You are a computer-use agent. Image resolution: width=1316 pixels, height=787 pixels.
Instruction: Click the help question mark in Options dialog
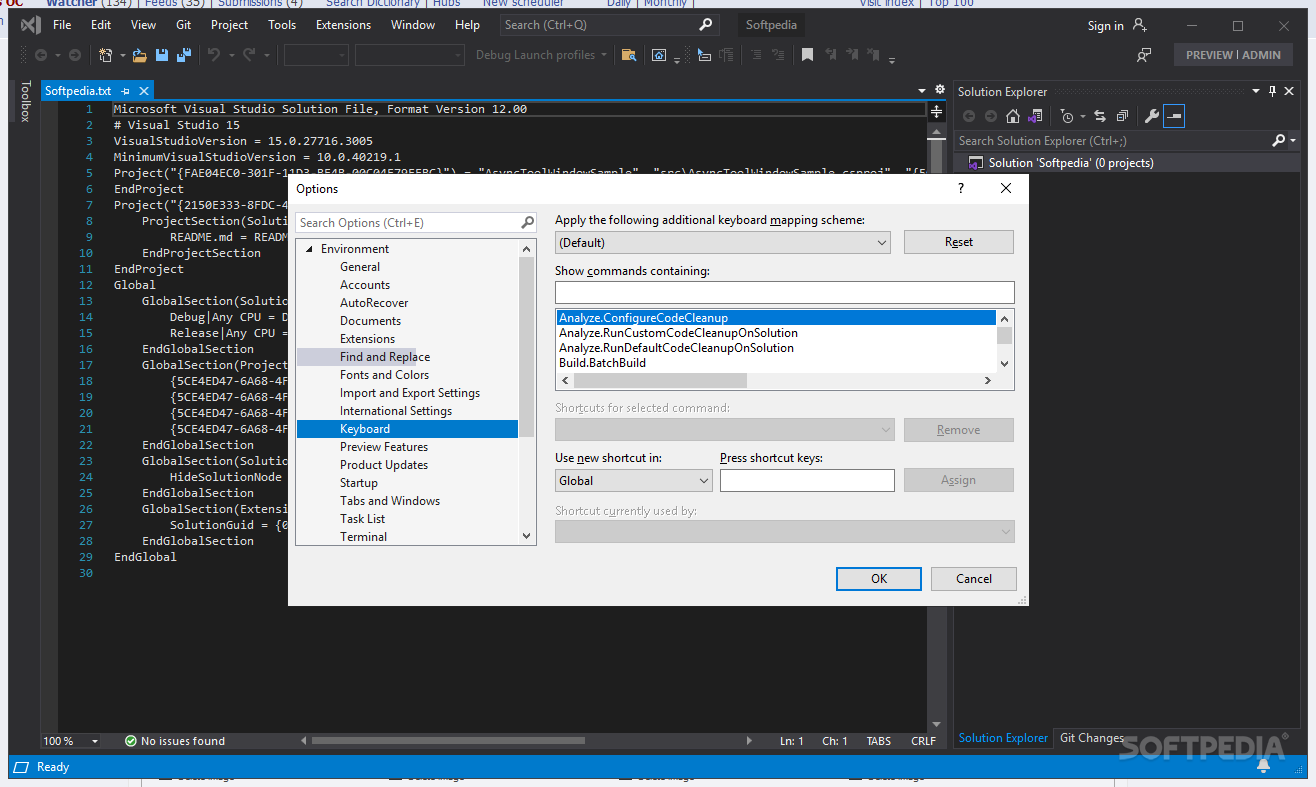point(961,188)
